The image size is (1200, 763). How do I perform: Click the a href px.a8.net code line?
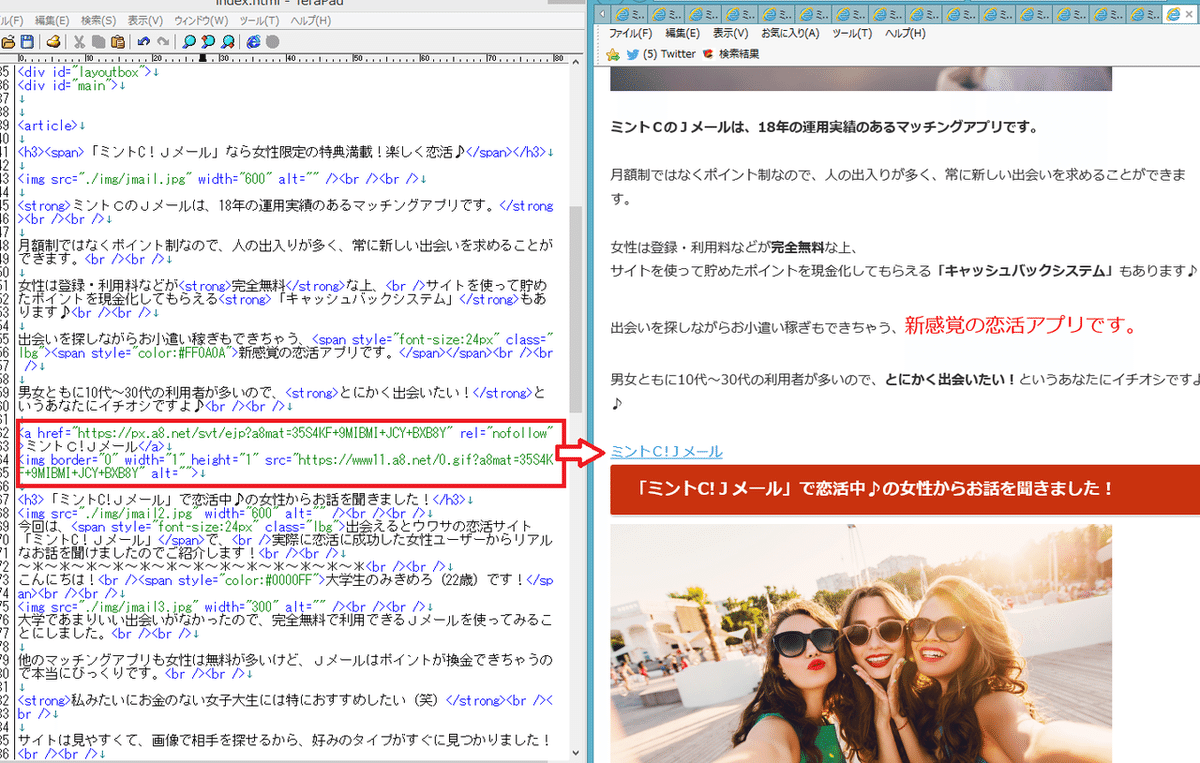click(286, 432)
